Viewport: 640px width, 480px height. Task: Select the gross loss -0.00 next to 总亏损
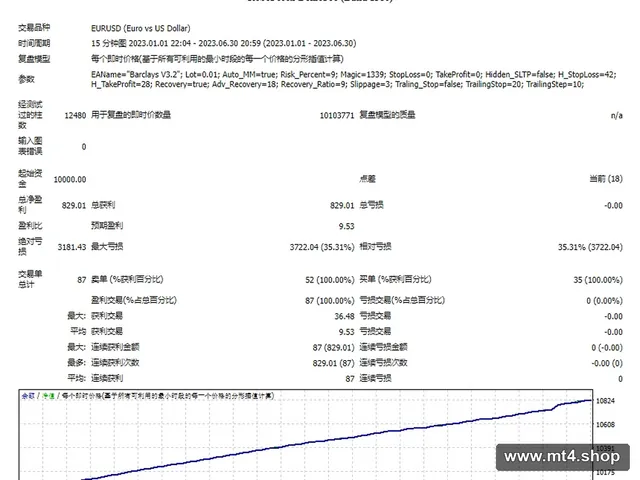613,205
